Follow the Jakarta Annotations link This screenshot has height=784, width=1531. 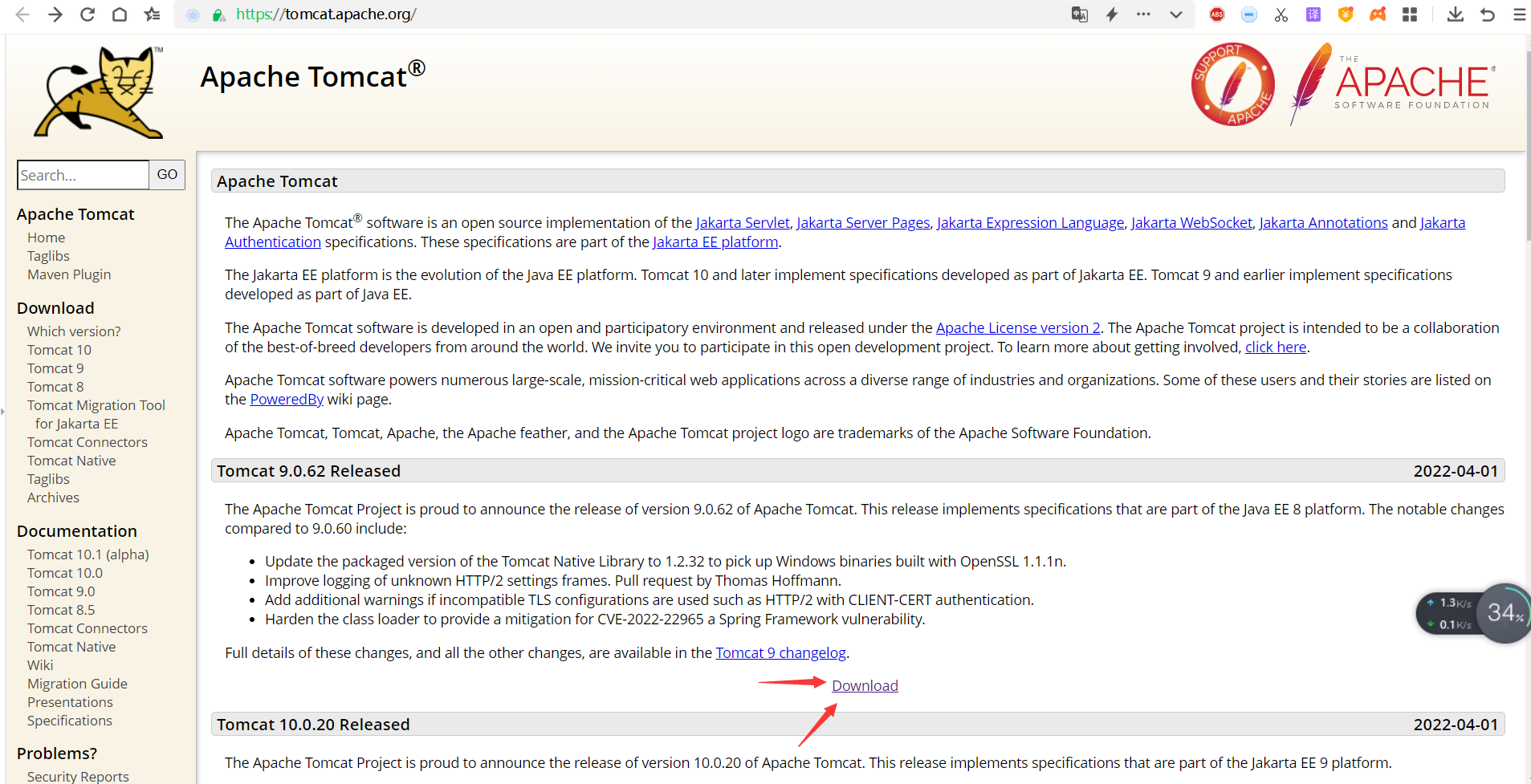point(1324,223)
